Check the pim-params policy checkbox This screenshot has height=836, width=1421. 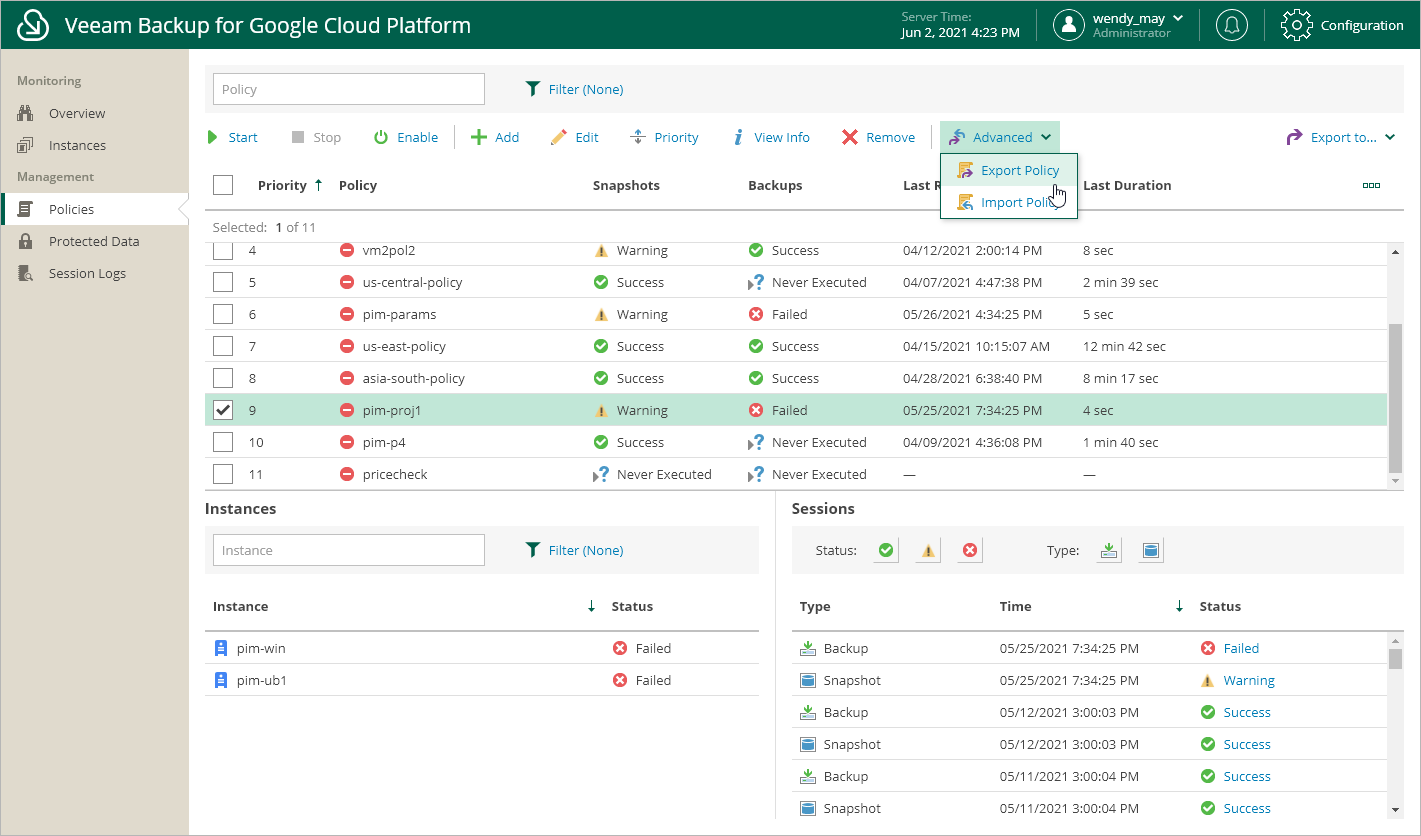pyautogui.click(x=223, y=314)
